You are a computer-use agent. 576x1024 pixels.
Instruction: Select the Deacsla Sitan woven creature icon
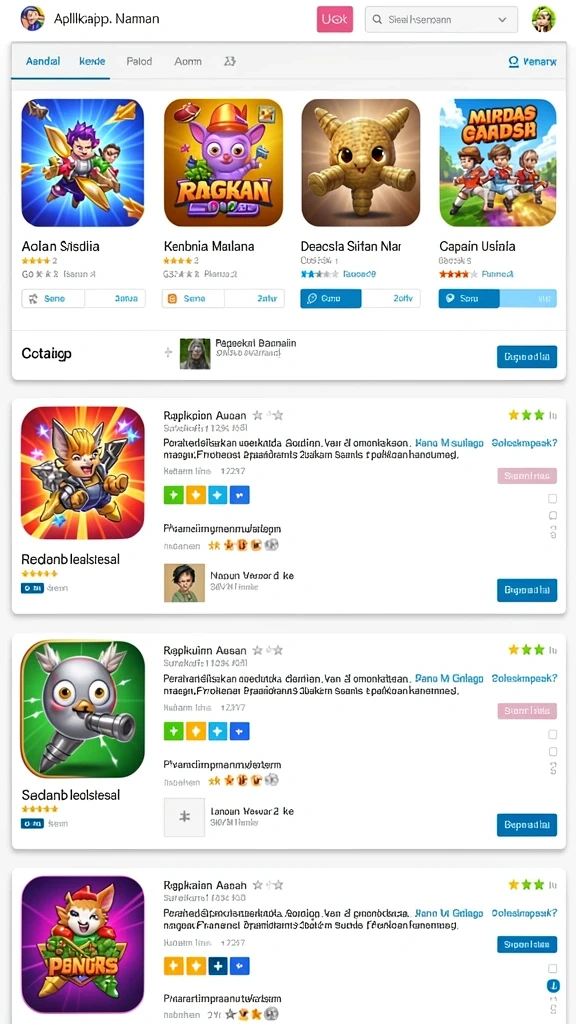coord(360,163)
